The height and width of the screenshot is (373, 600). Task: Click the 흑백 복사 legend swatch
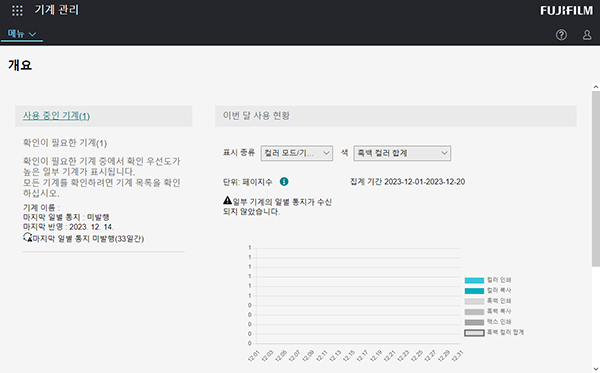[x=474, y=312]
